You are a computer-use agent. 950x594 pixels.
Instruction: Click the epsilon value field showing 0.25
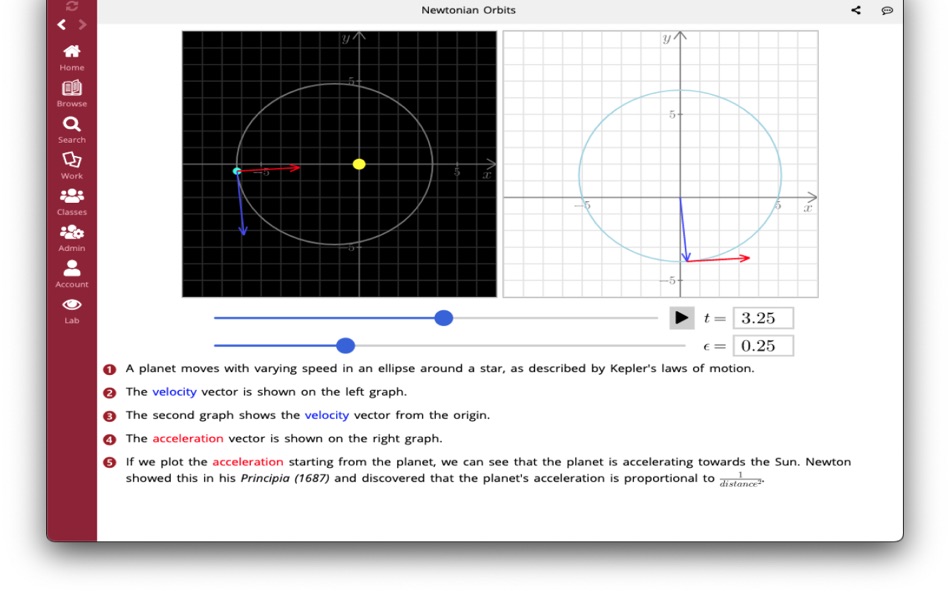coord(763,346)
